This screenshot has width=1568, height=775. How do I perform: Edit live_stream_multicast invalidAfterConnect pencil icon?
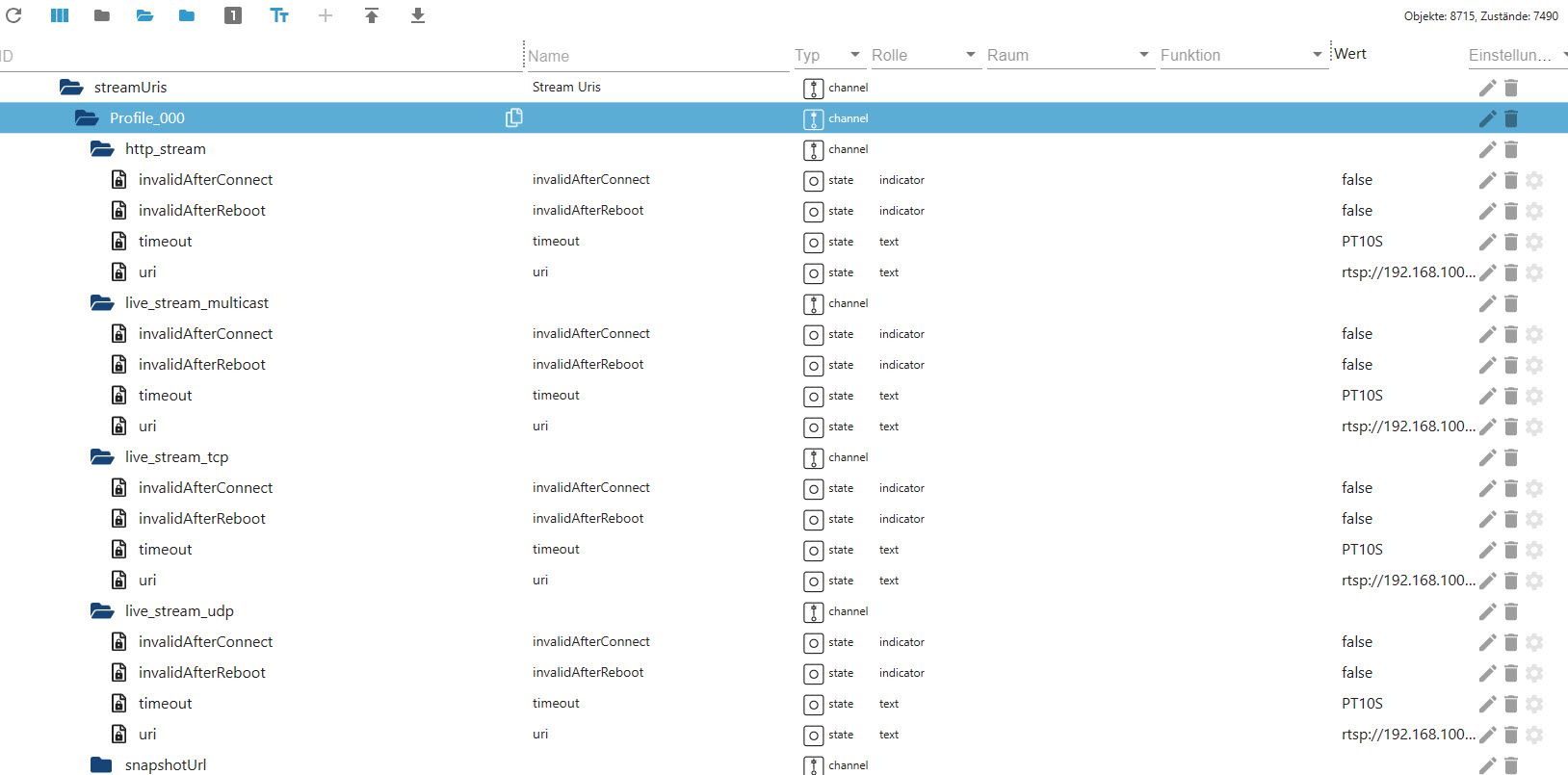1487,334
